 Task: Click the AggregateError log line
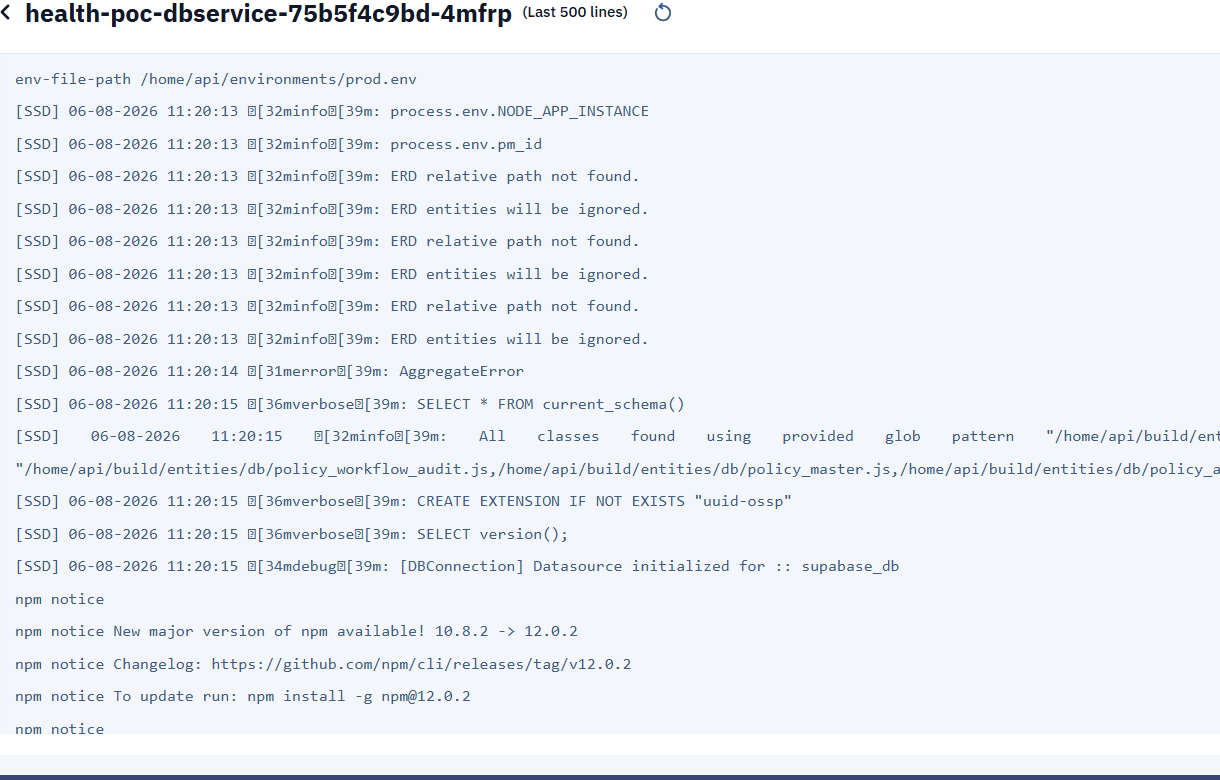point(269,371)
